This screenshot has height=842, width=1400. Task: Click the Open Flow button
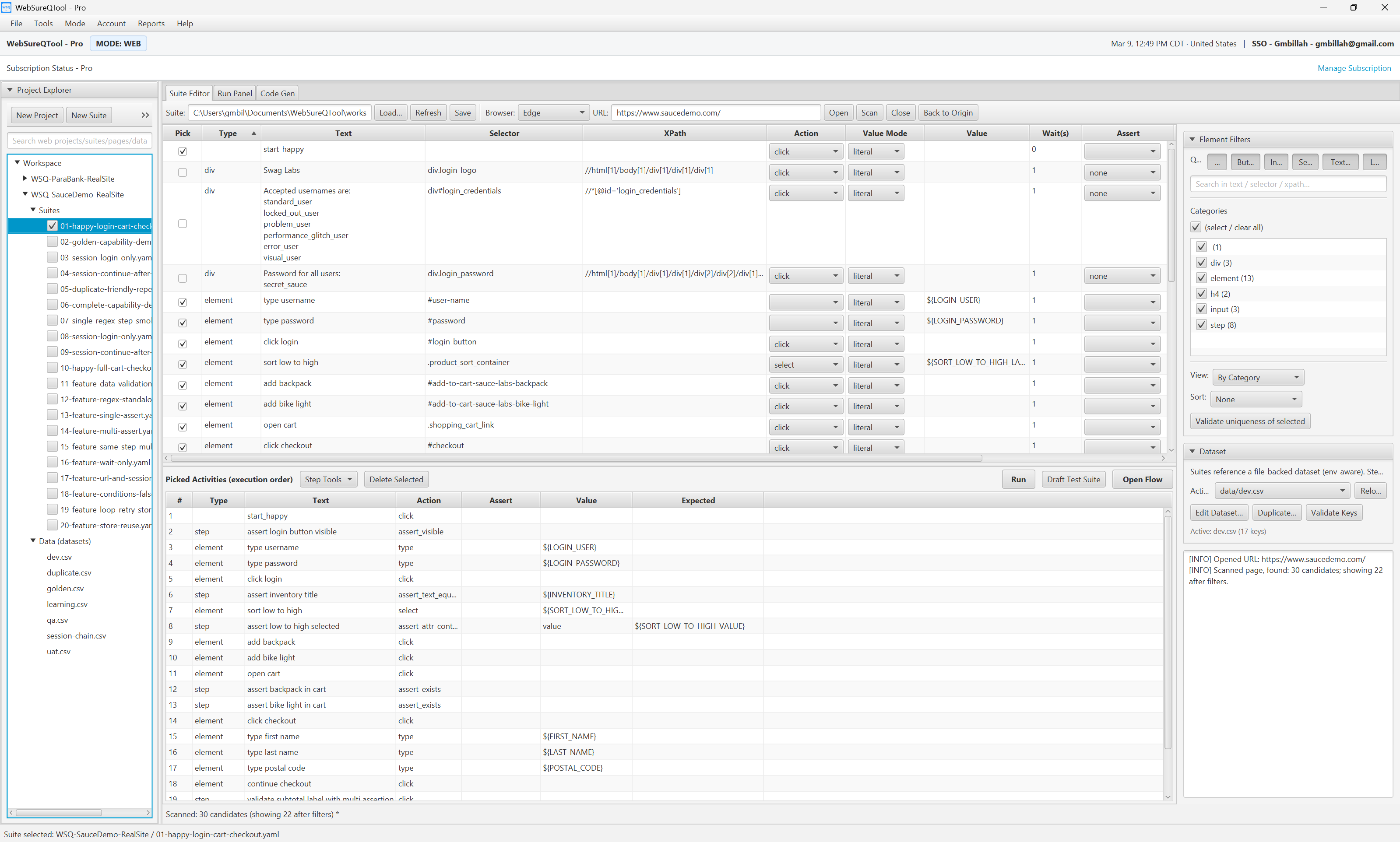tap(1142, 480)
